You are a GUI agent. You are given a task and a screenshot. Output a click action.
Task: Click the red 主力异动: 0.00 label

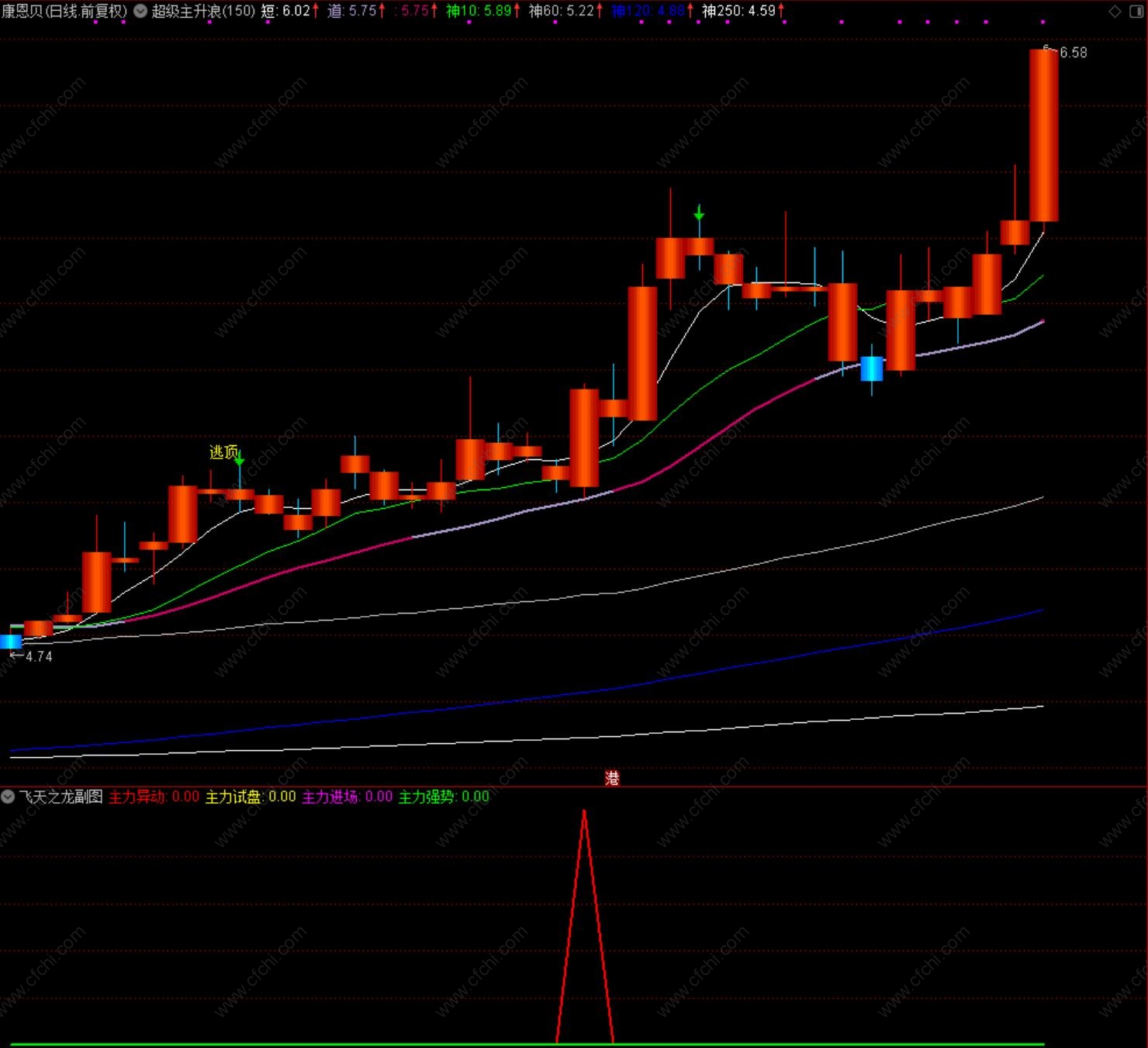(x=154, y=797)
